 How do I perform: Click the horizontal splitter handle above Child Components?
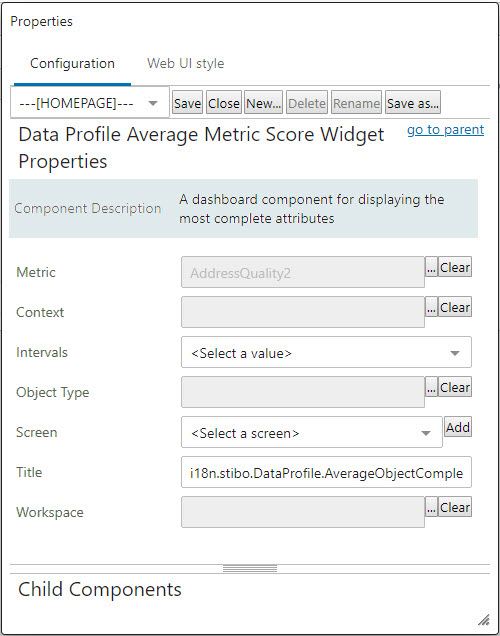coord(250,569)
